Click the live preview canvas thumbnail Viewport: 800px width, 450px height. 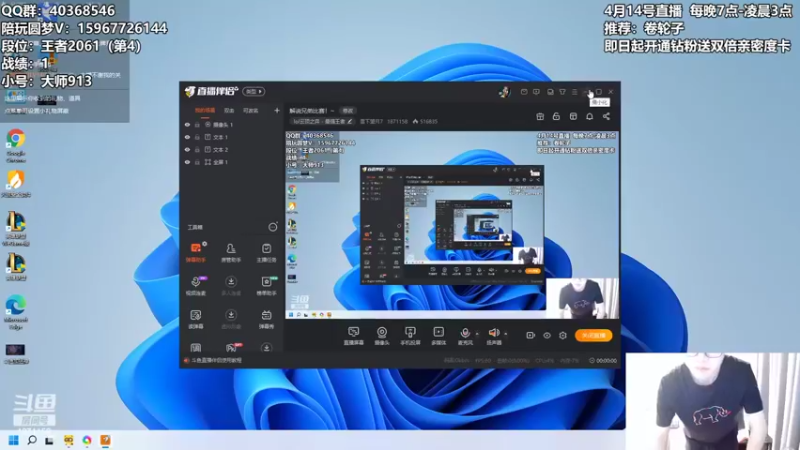tap(452, 225)
